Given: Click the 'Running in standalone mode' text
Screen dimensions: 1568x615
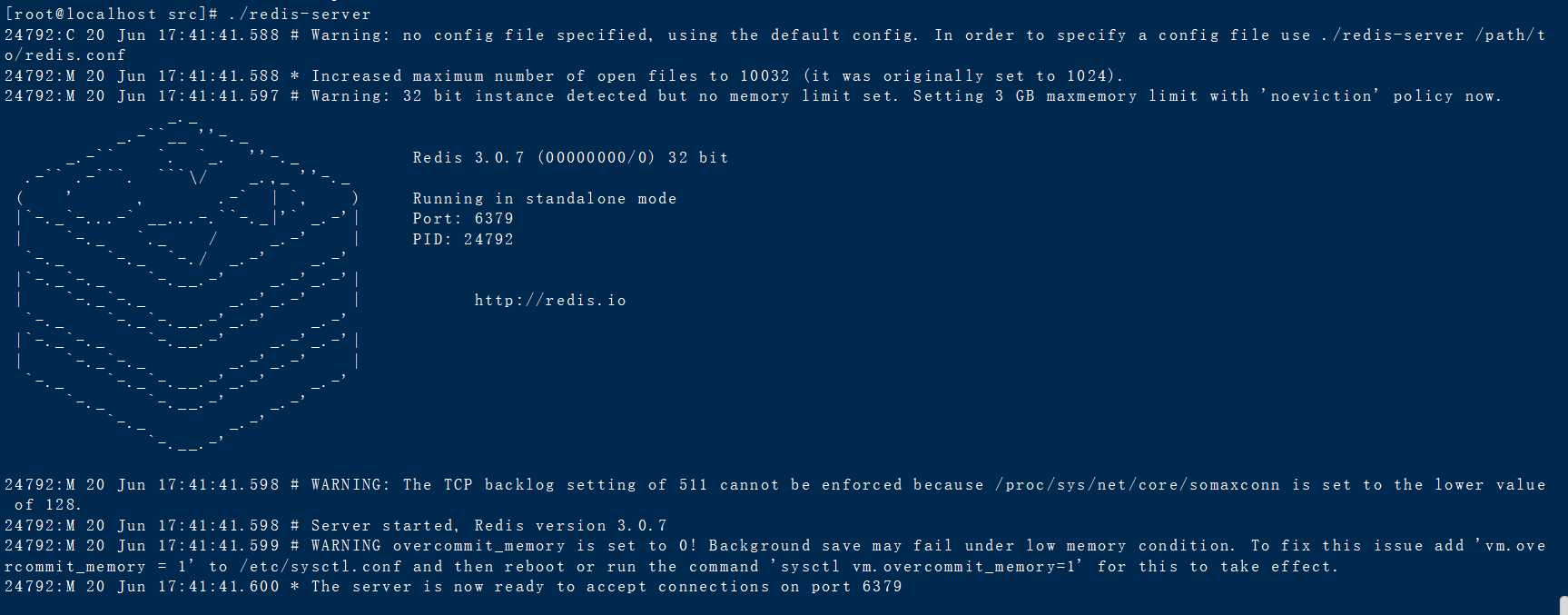Looking at the screenshot, I should click(x=545, y=198).
